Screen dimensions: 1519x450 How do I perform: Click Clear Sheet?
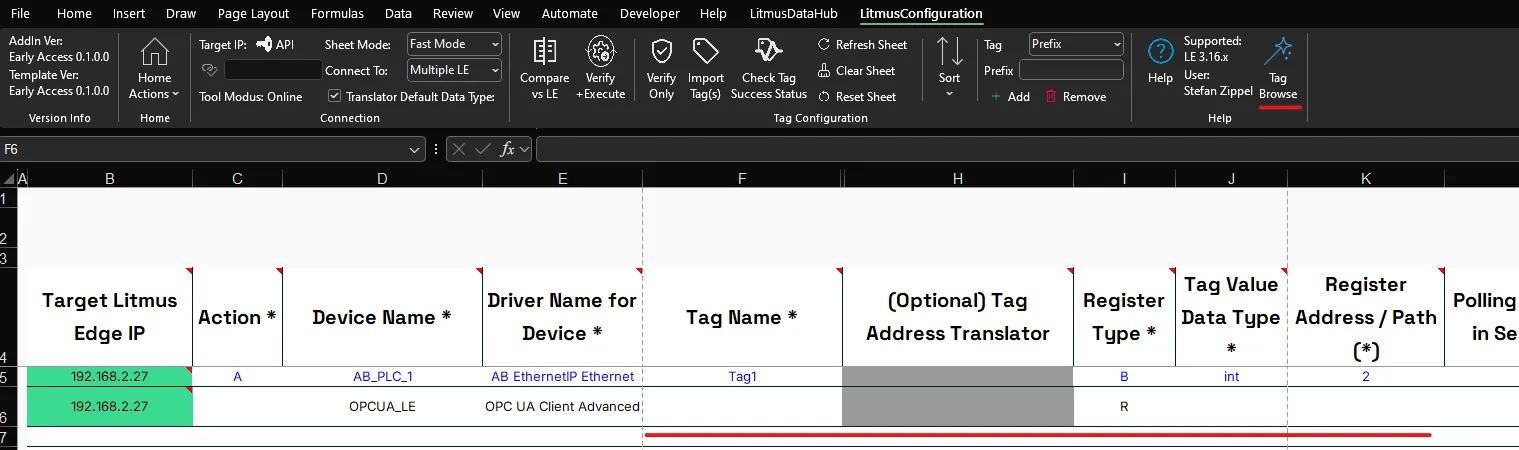coord(856,71)
